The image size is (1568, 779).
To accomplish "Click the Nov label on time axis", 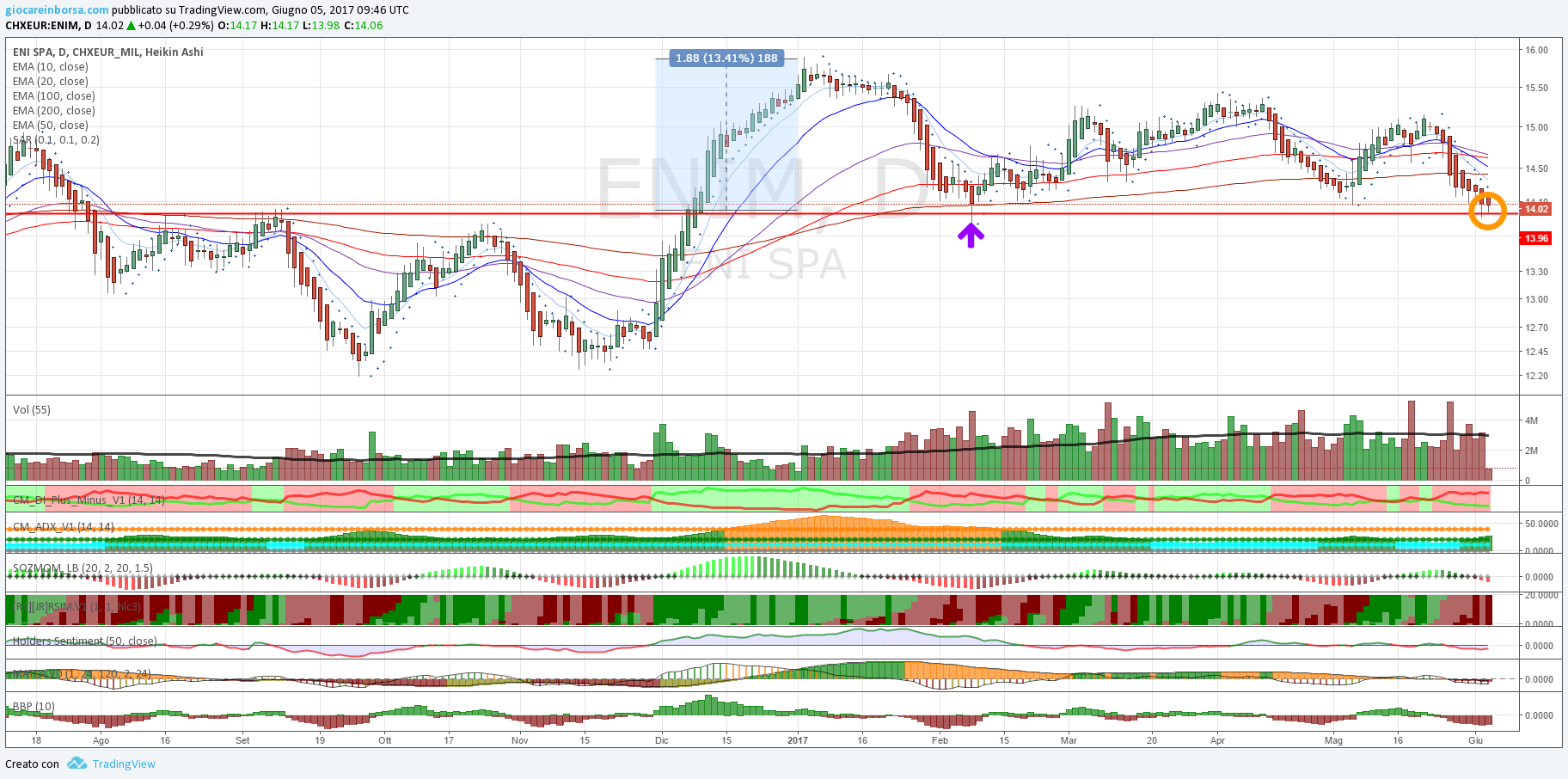I will tap(519, 740).
